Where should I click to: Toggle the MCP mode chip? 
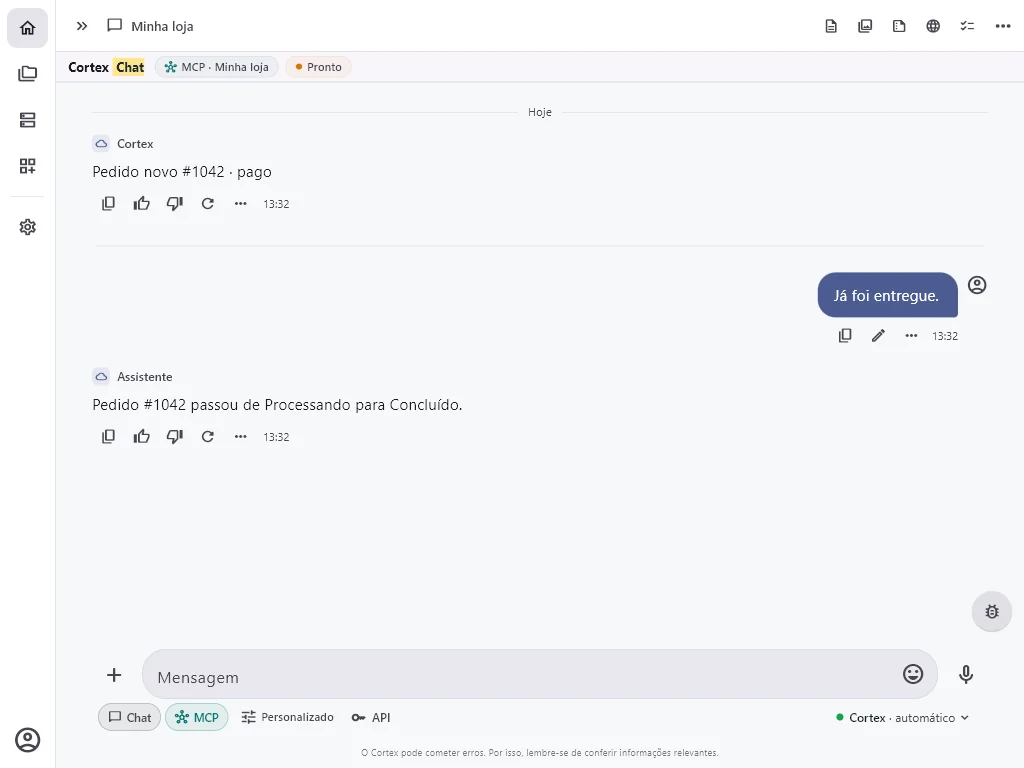coord(197,717)
